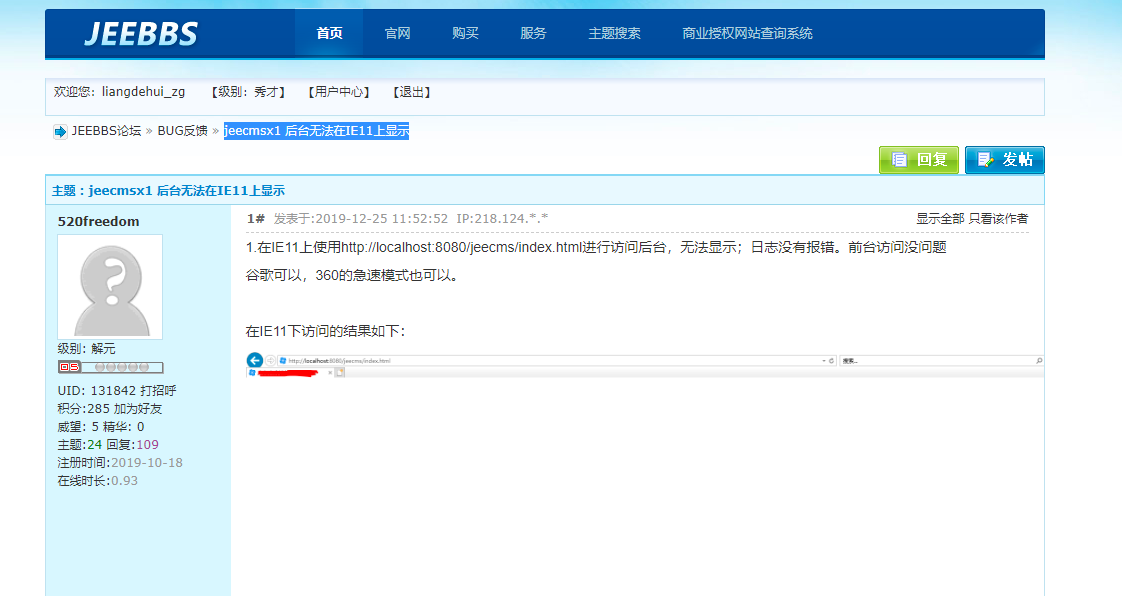
Task: Click the blue arrow breadcrumb icon
Action: pyautogui.click(x=60, y=132)
